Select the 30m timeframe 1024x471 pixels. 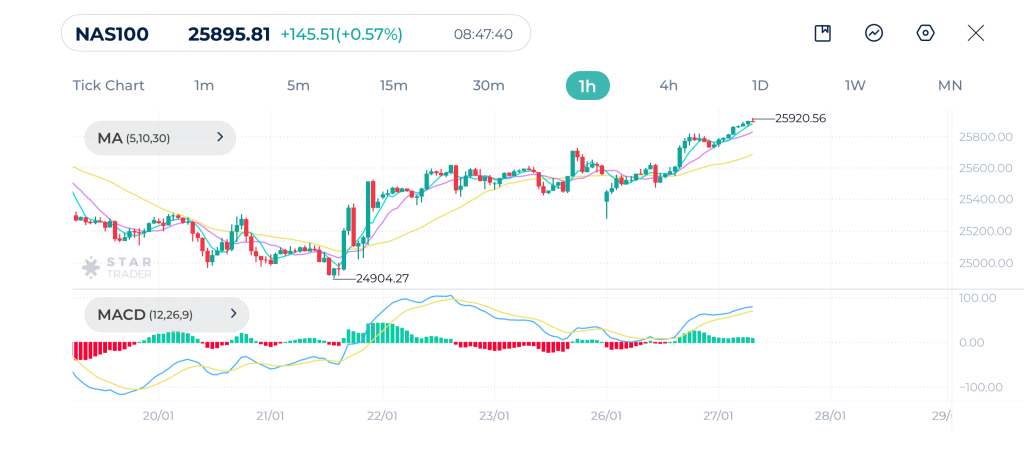[488, 86]
